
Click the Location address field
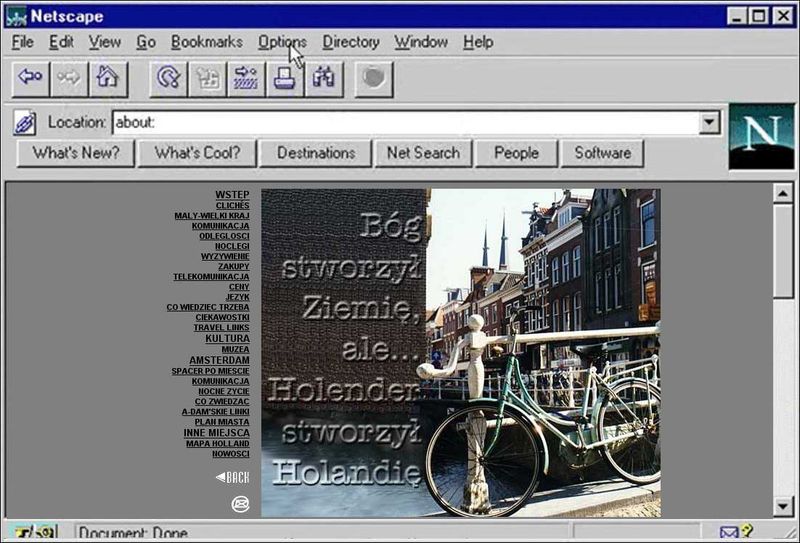coord(405,122)
